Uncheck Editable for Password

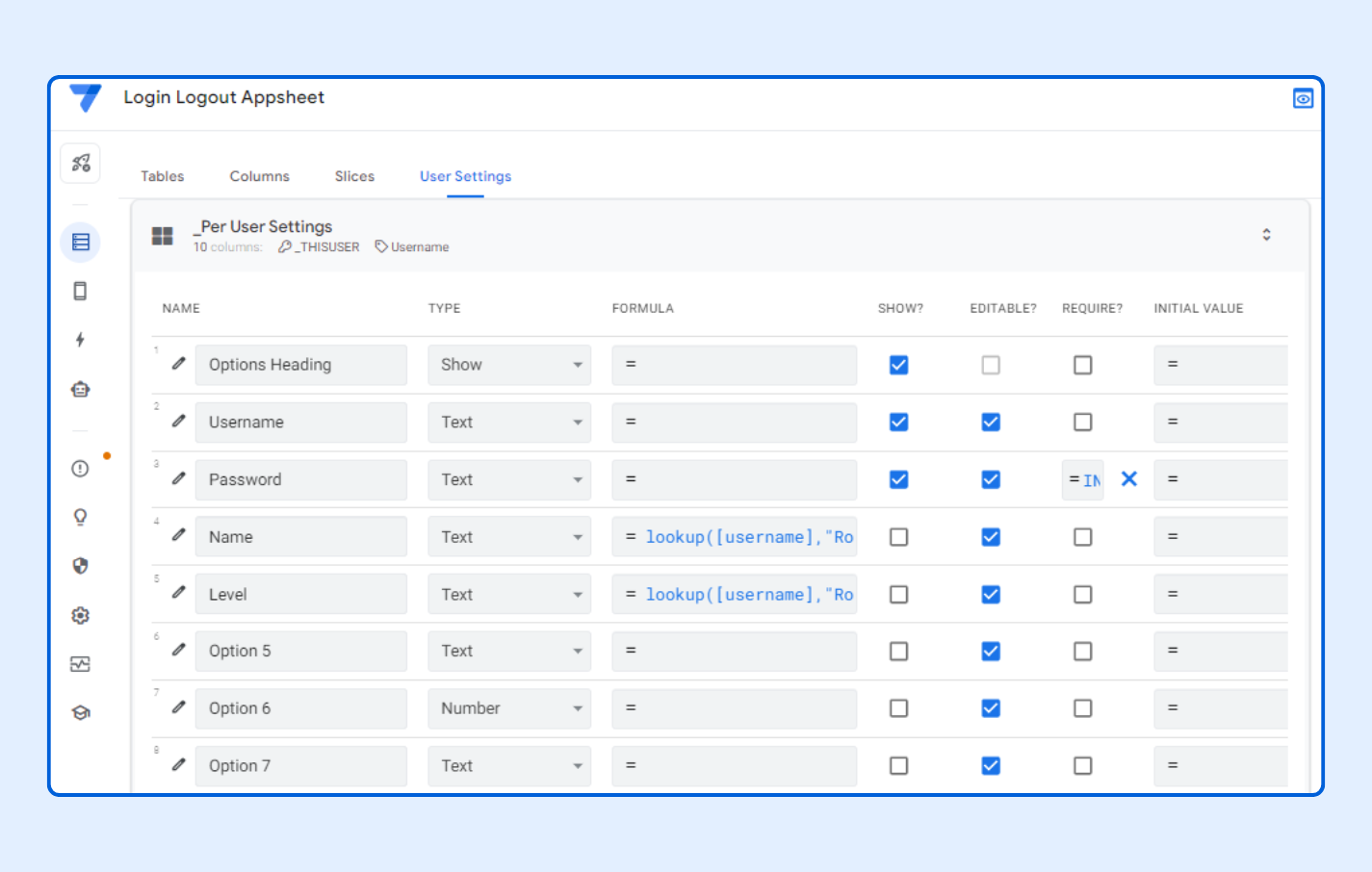coord(991,479)
